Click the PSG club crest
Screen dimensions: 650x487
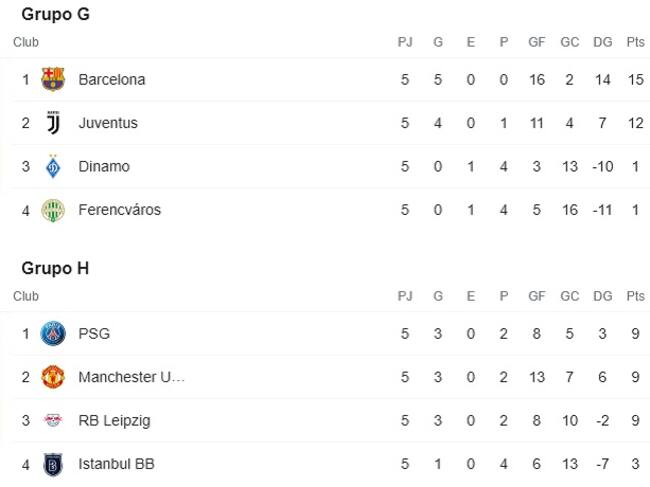coord(53,333)
